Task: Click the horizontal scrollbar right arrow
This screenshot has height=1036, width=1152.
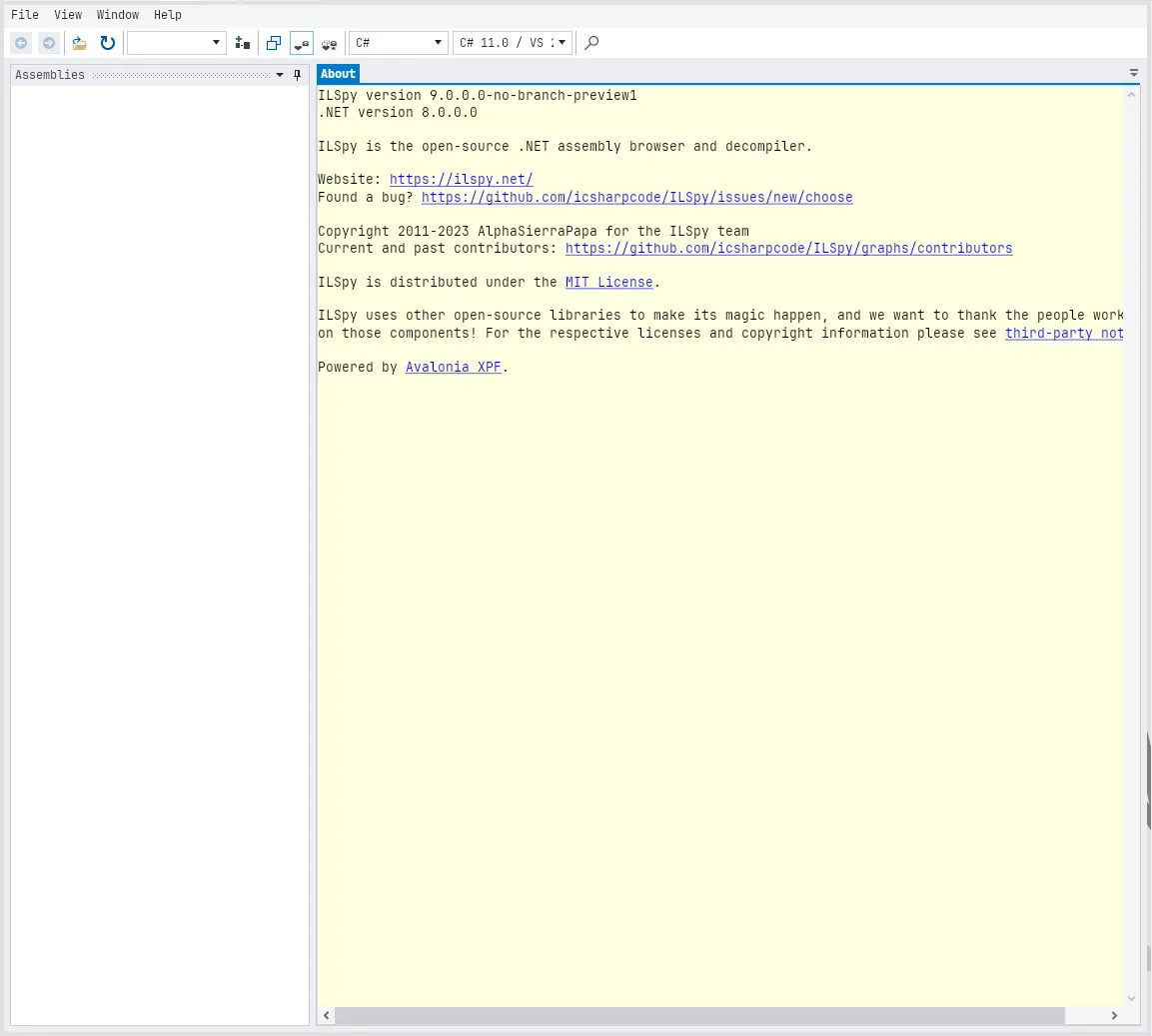Action: 1114,1015
